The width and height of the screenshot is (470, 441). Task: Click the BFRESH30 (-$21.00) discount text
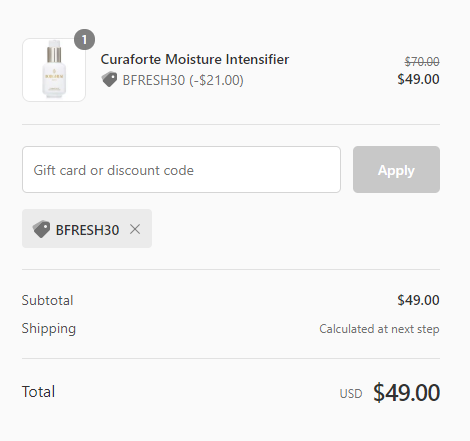[183, 80]
